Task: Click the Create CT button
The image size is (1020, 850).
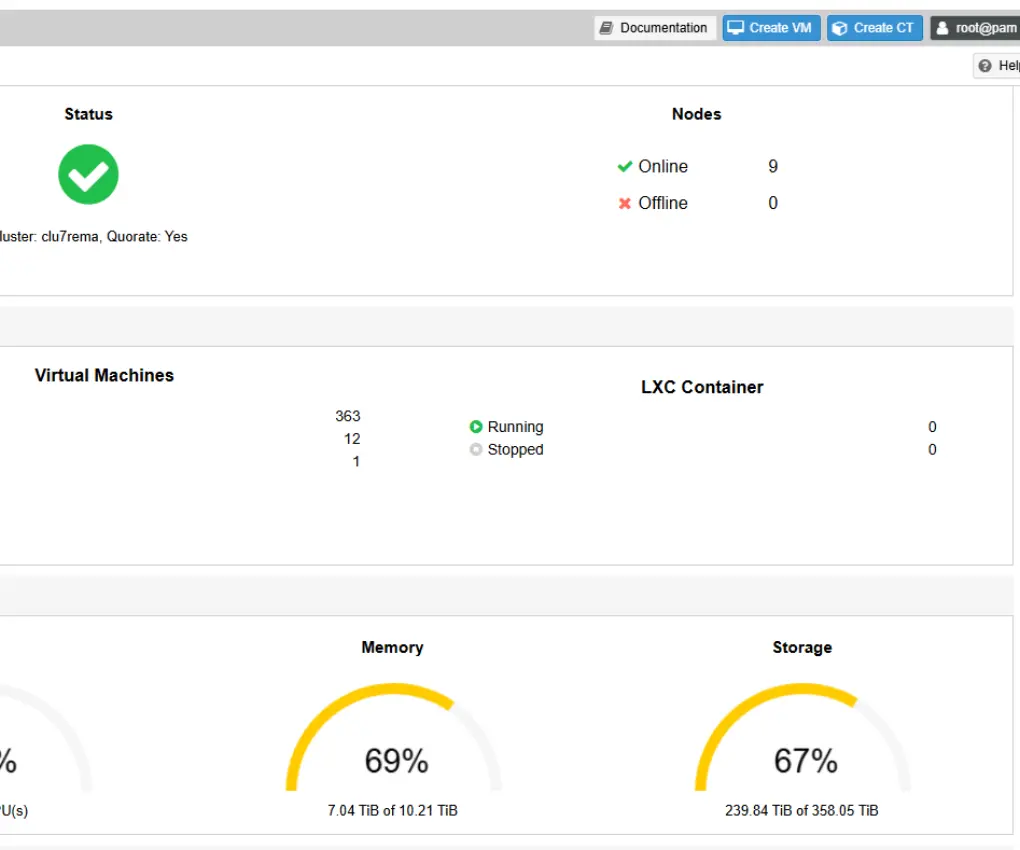Action: pos(875,28)
